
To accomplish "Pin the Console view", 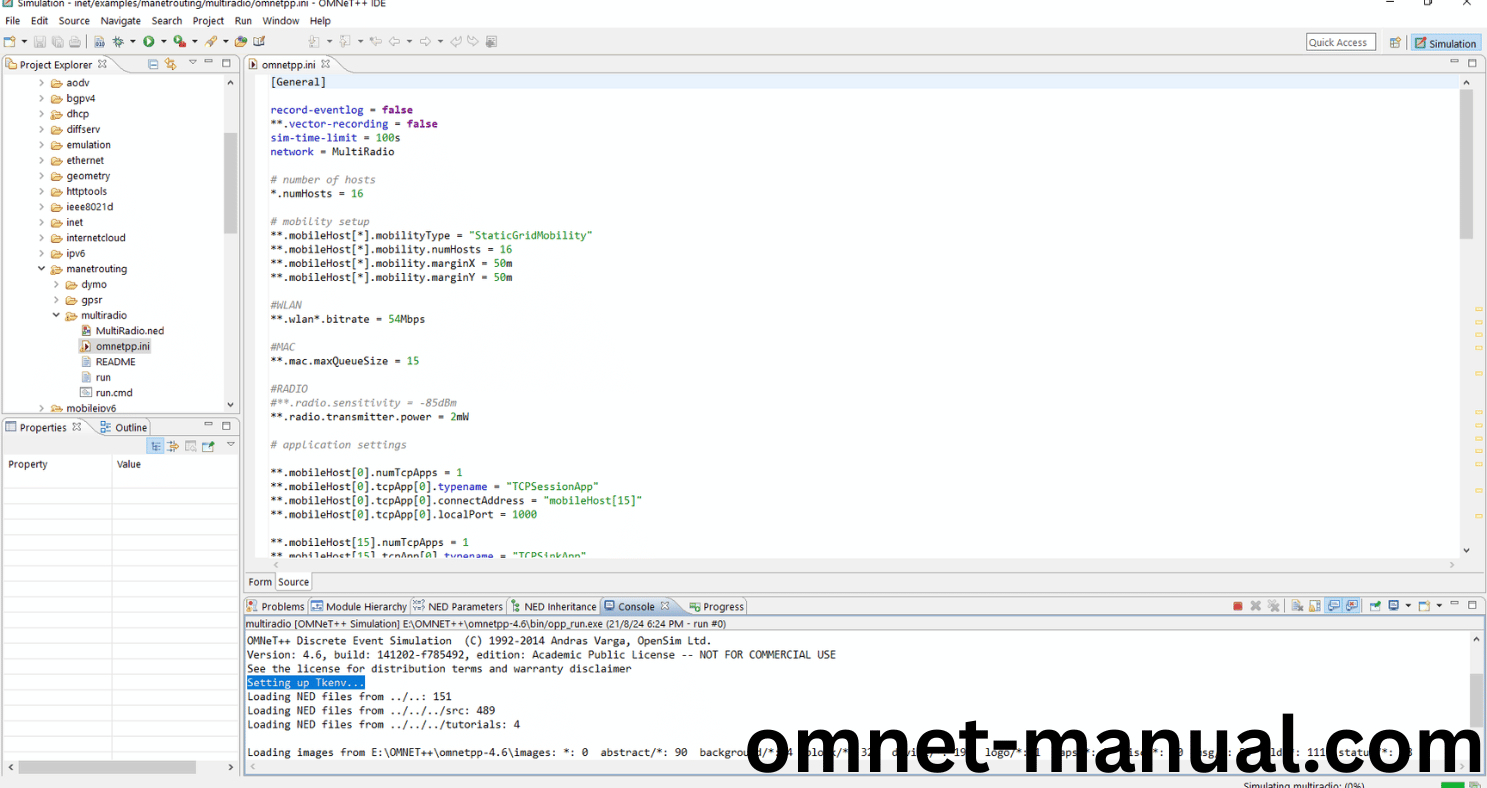I will 1375,606.
